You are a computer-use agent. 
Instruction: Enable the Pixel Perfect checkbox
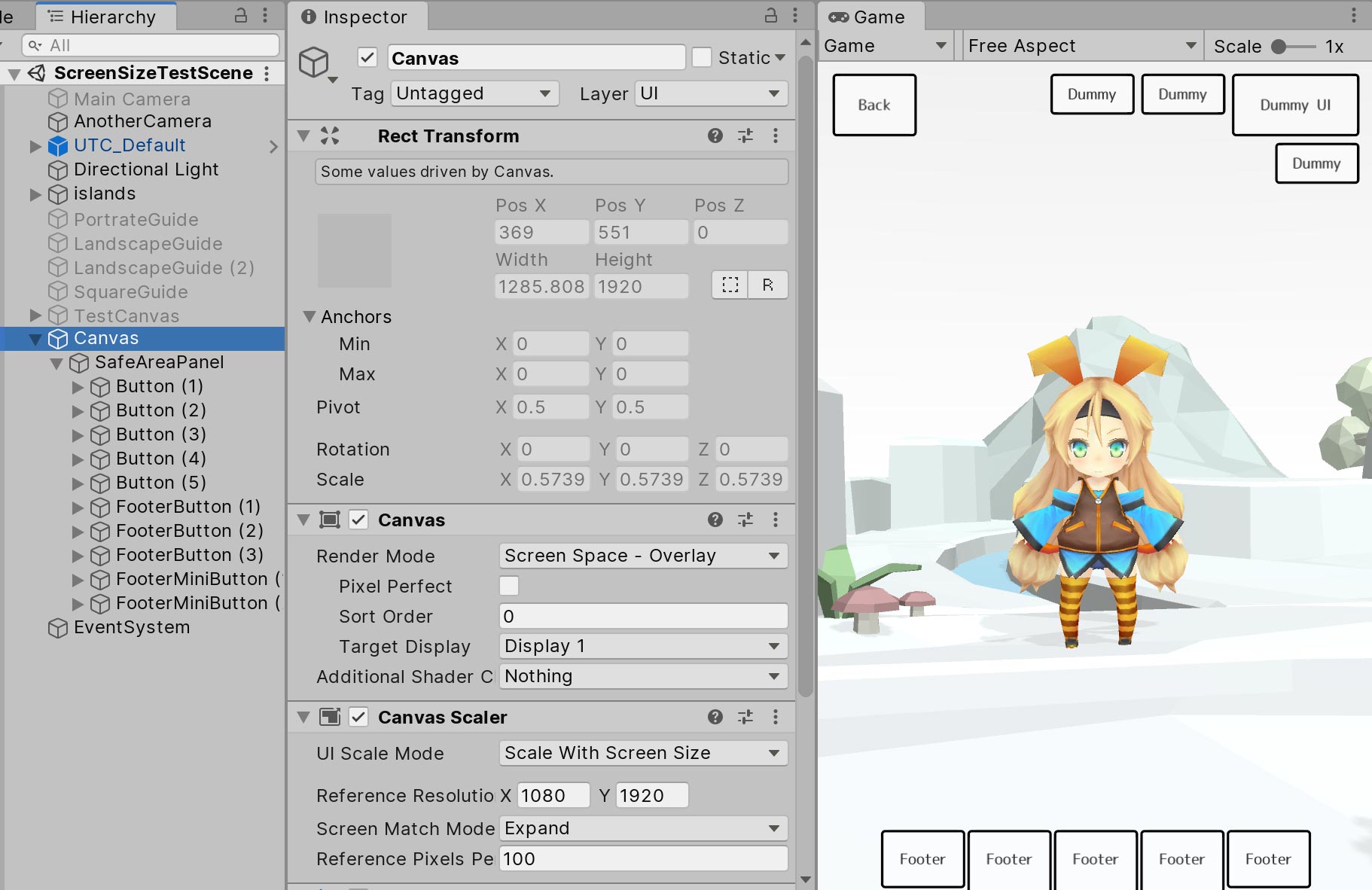pos(509,586)
